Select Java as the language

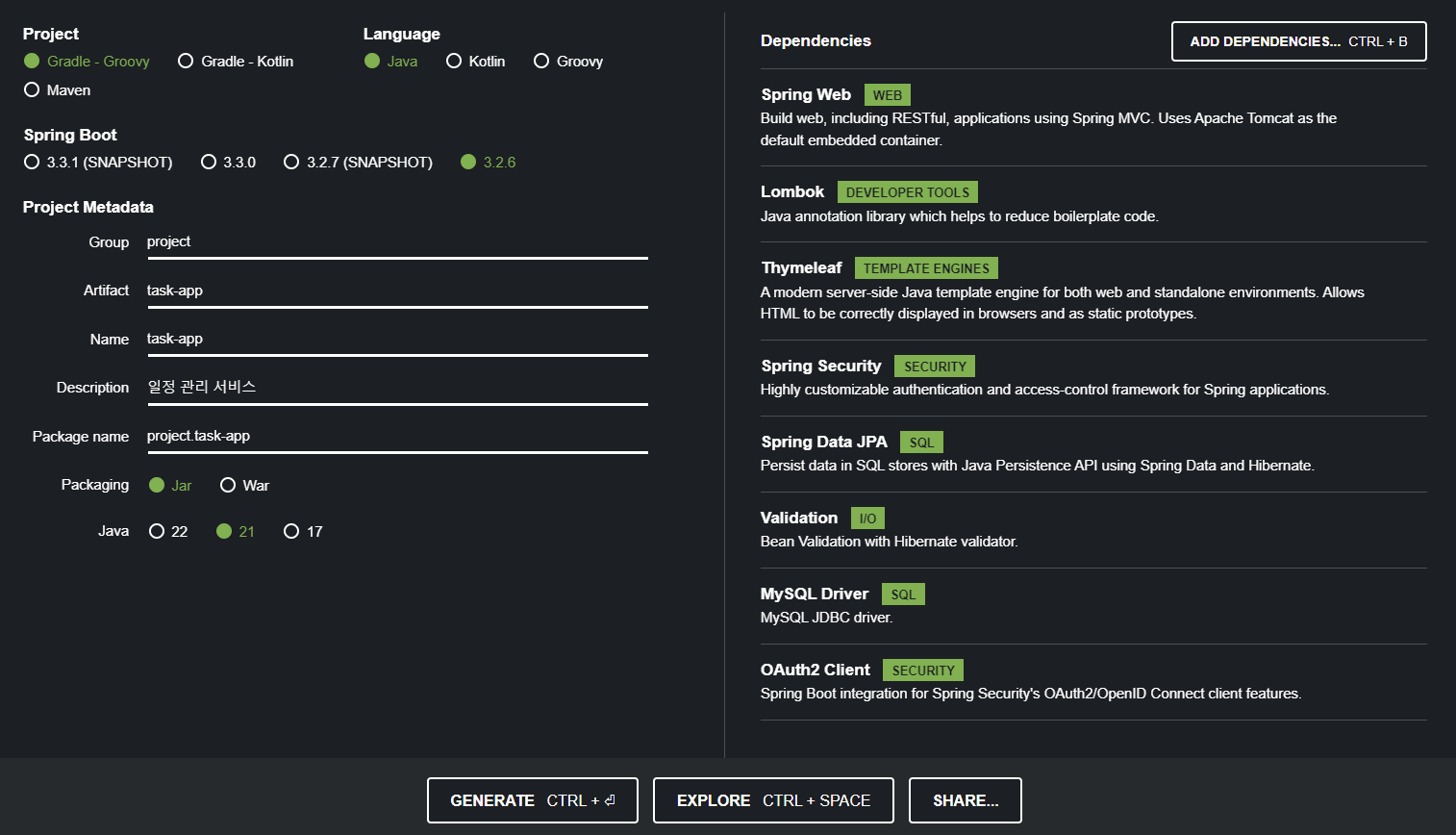[390, 61]
